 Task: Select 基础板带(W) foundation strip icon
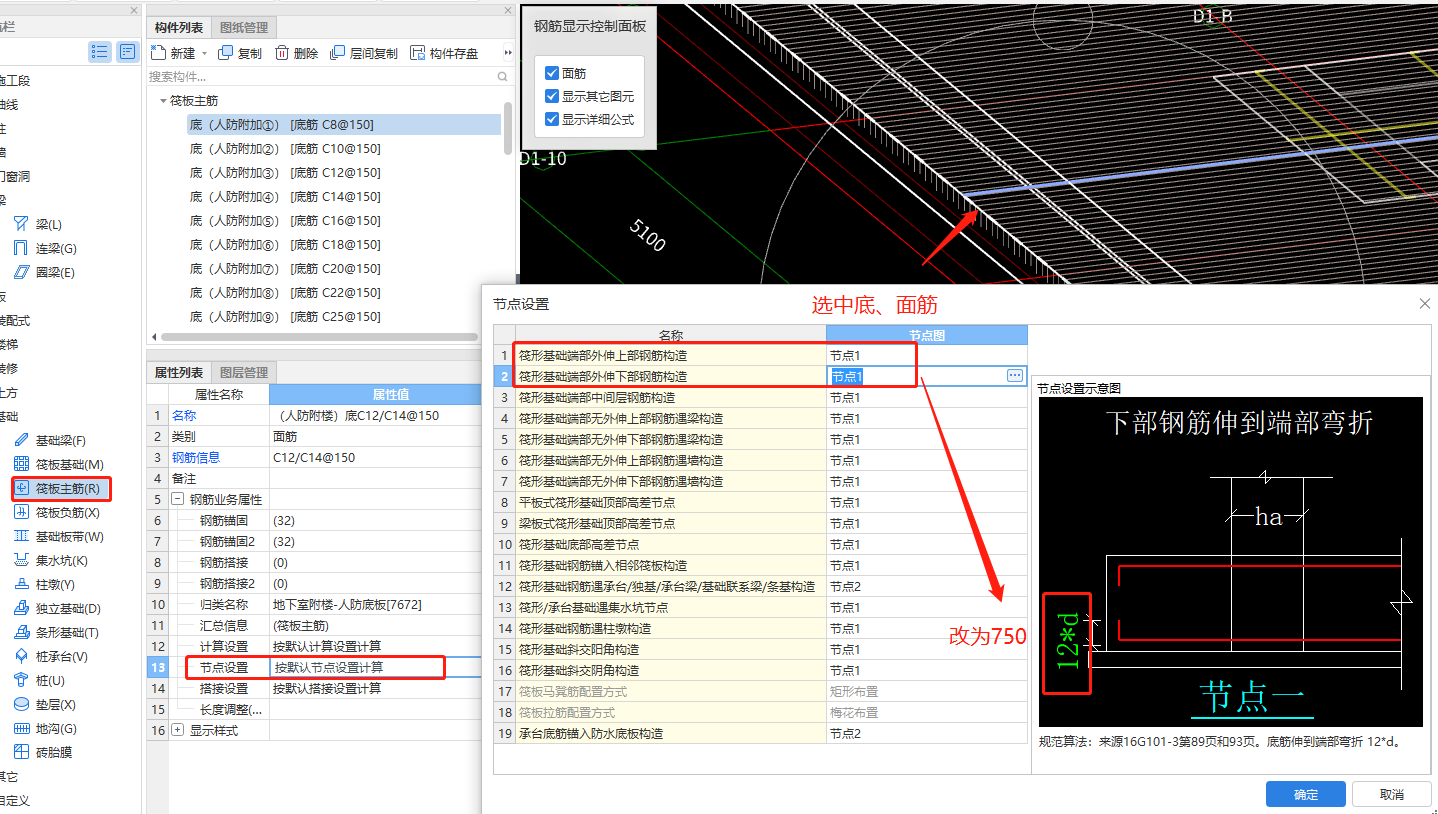(x=21, y=536)
